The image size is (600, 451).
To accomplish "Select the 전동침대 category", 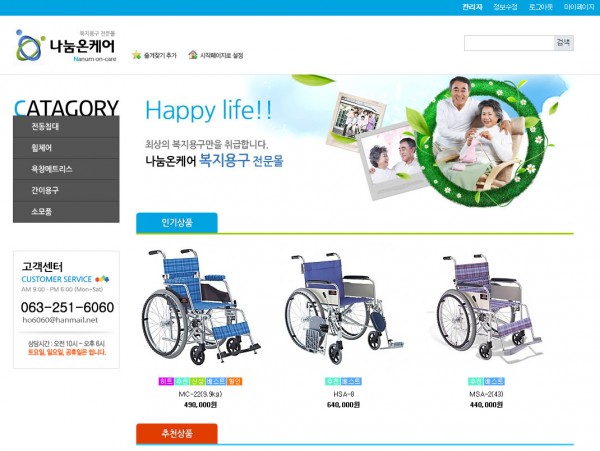I will point(66,127).
